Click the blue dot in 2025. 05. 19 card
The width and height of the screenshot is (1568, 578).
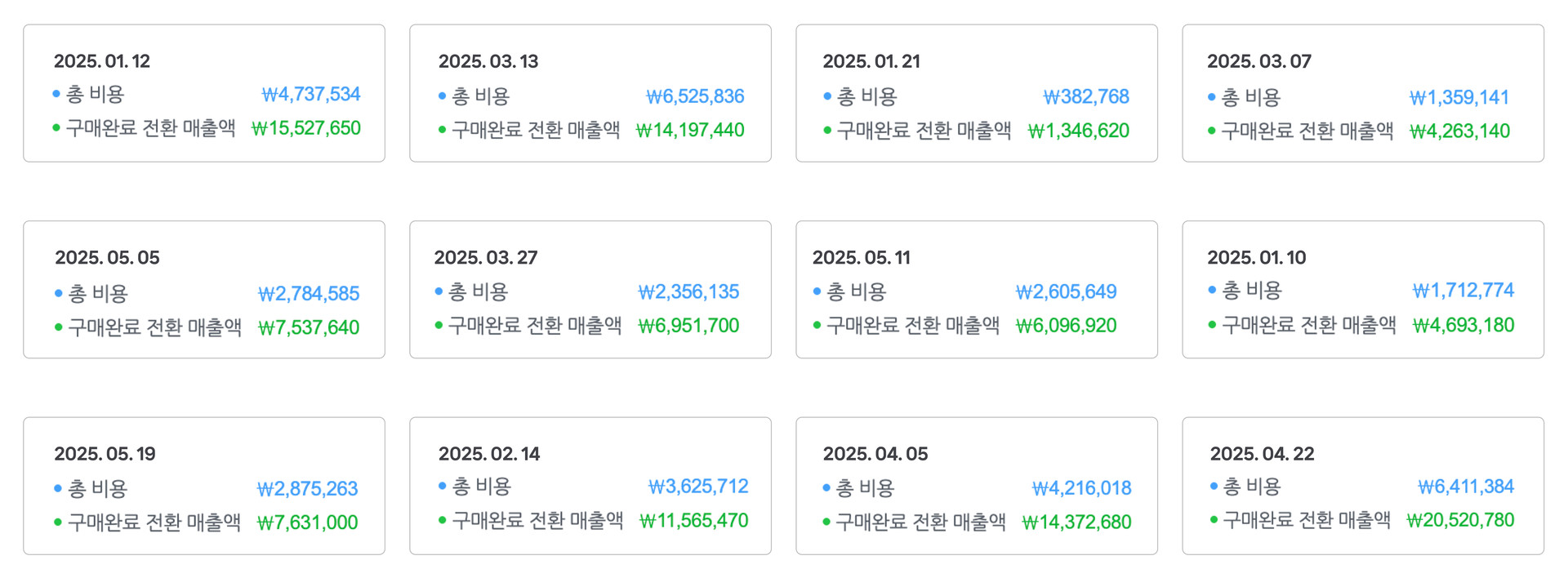click(58, 488)
